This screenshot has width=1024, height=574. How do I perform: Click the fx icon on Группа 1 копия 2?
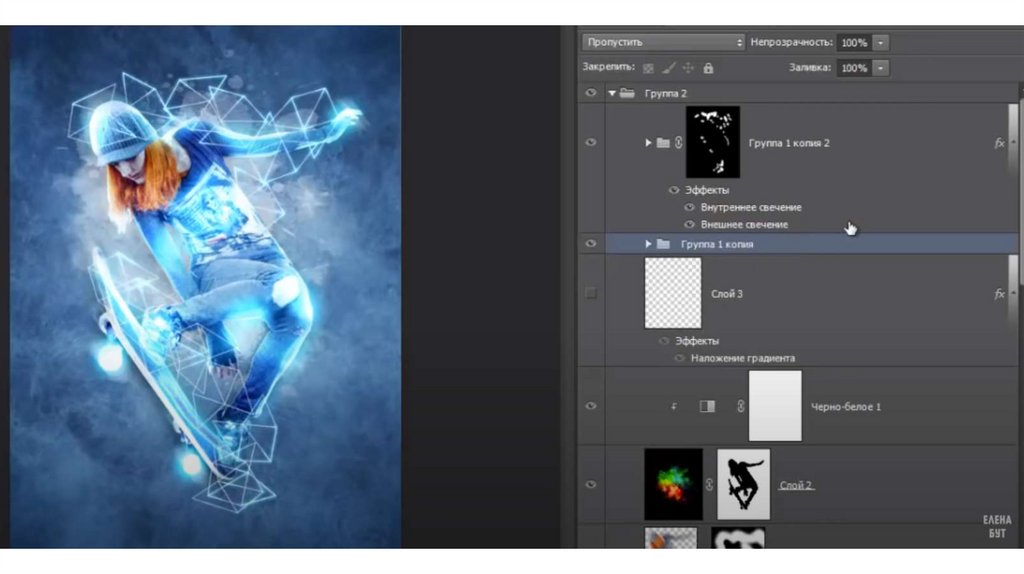(x=999, y=142)
